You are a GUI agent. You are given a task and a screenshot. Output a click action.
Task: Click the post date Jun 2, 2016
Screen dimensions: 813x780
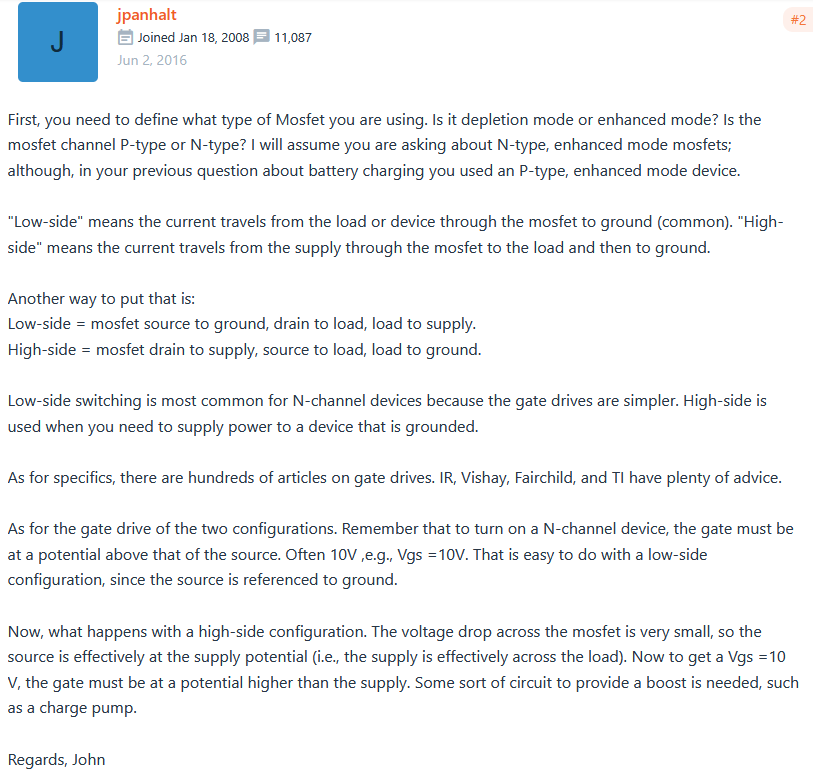[151, 60]
